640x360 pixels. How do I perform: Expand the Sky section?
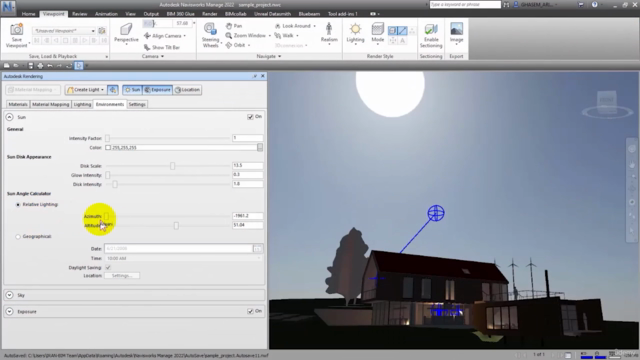(9, 295)
